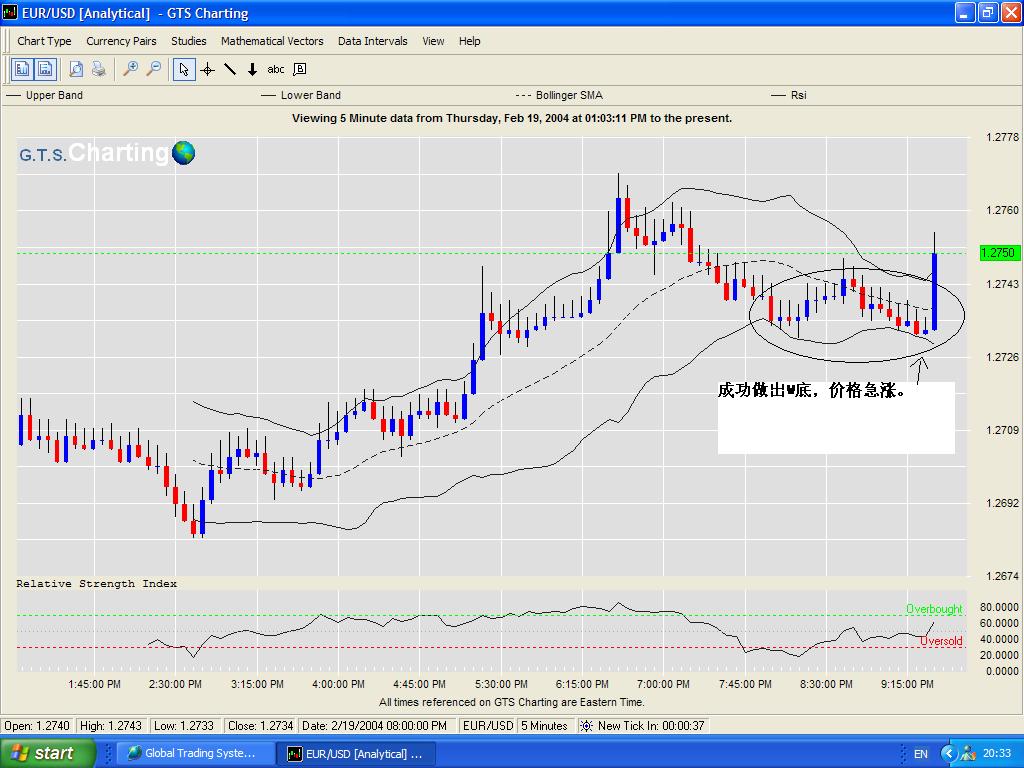Click EUR/USD [Analytical] taskbar button
This screenshot has width=1024, height=768.
tap(355, 754)
